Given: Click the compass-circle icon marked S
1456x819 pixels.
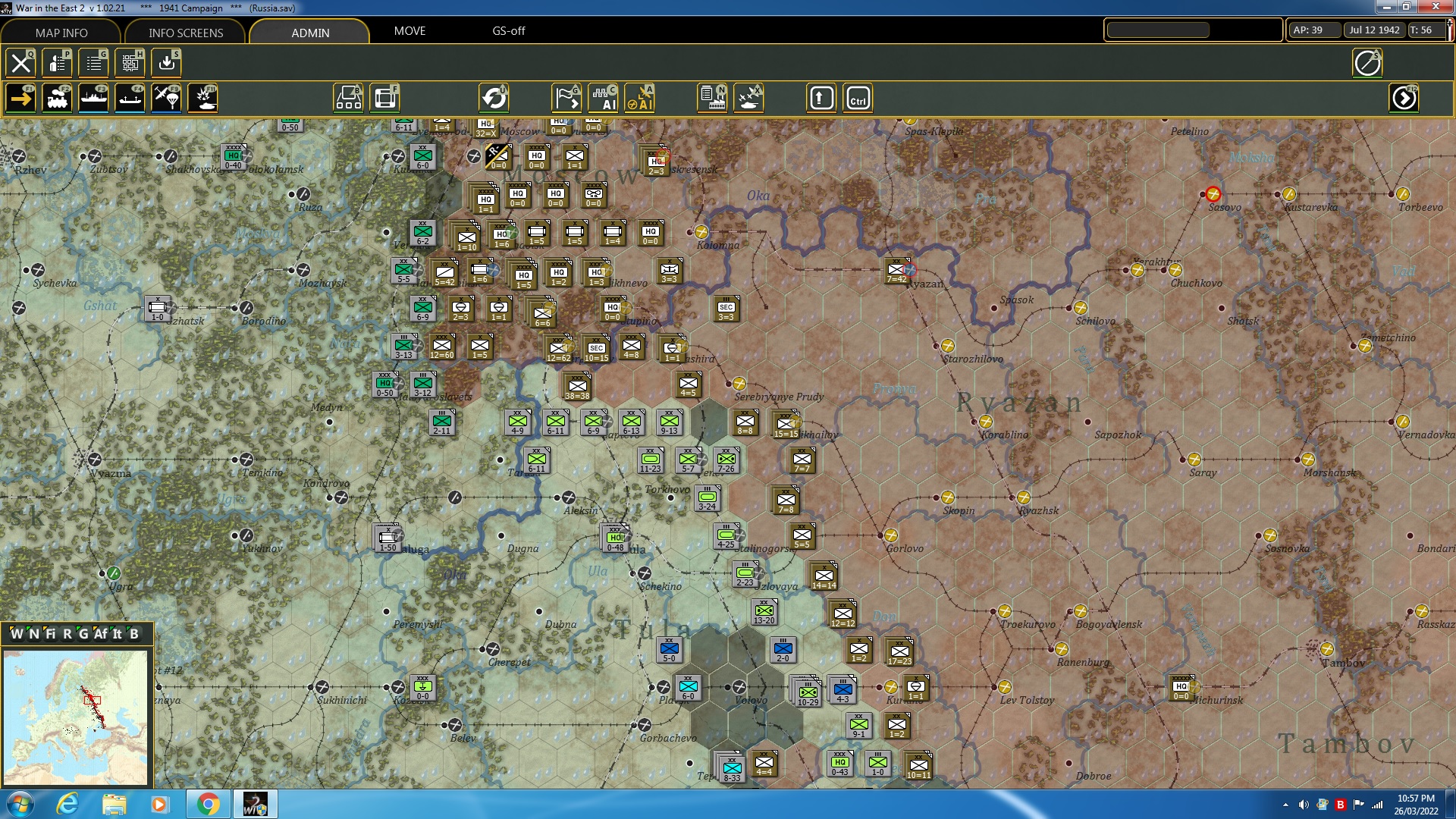Looking at the screenshot, I should click(x=1368, y=63).
